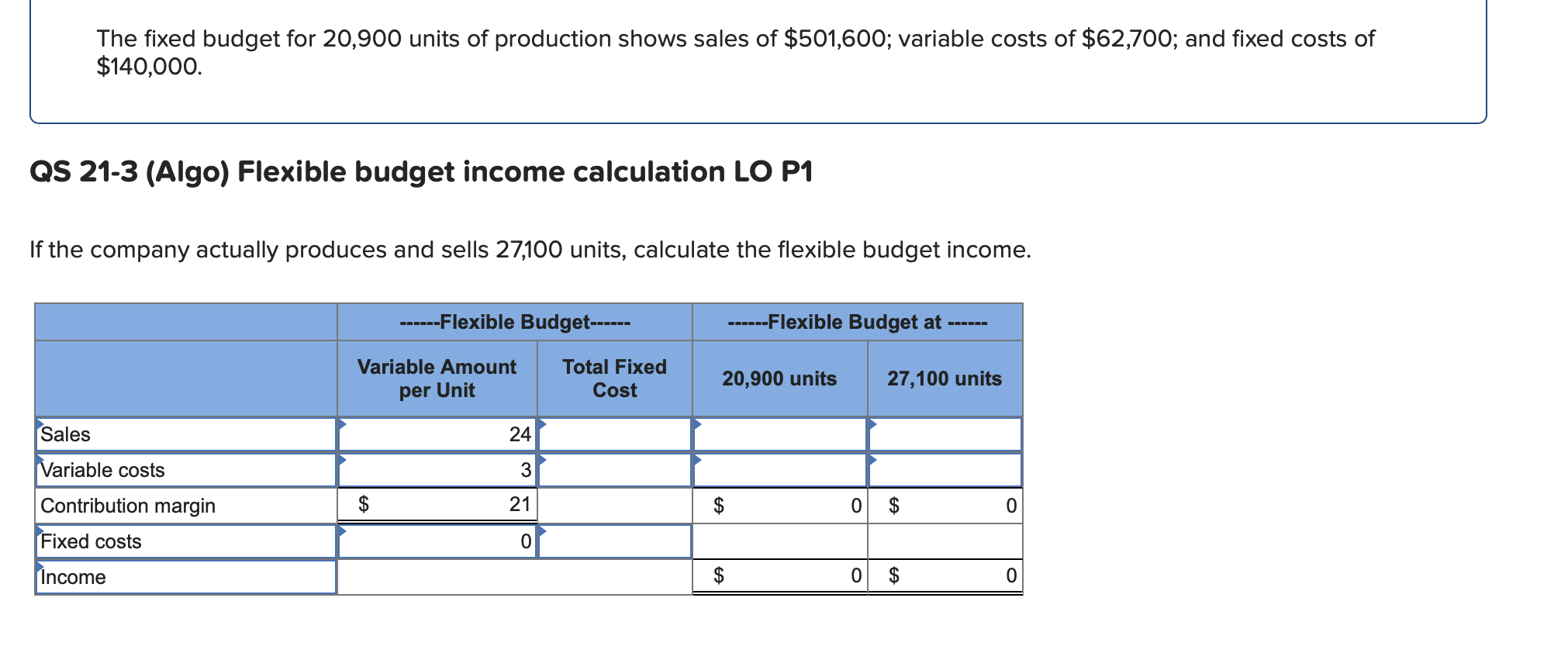Click Fixed costs Total Fixed Cost input cell
The height and width of the screenshot is (653, 1568).
click(x=615, y=541)
